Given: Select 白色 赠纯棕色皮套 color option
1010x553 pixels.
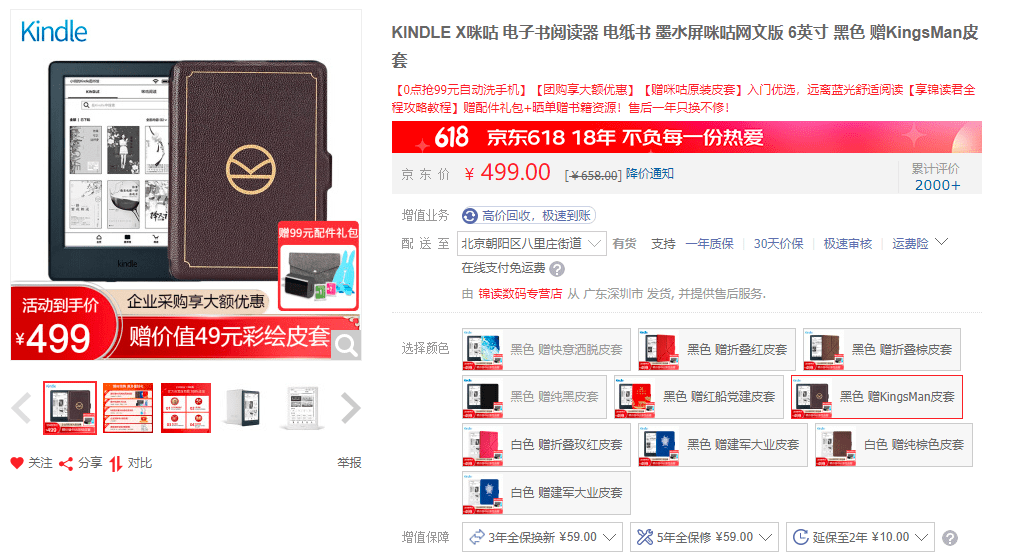Looking at the screenshot, I should pyautogui.click(x=893, y=445).
